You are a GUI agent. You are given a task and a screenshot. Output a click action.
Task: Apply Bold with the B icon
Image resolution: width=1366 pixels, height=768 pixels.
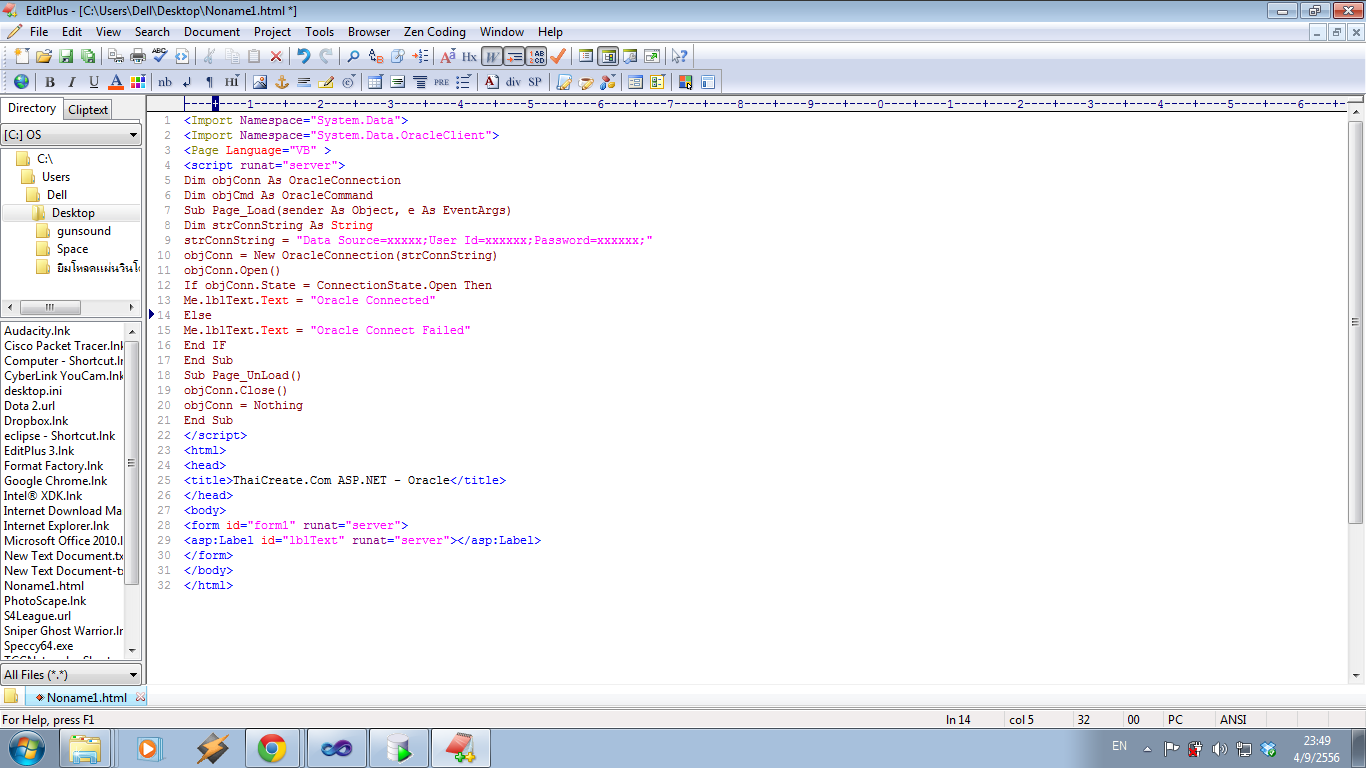(x=49, y=82)
